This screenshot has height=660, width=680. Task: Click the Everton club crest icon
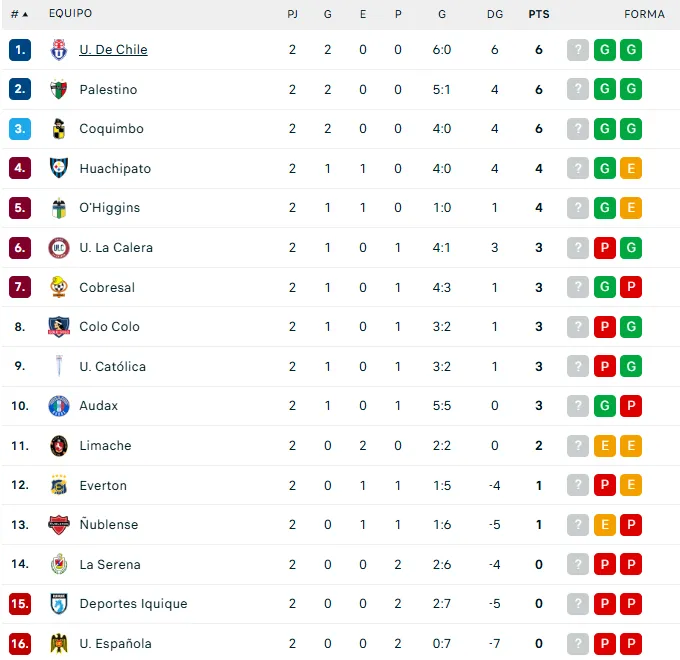pos(59,486)
